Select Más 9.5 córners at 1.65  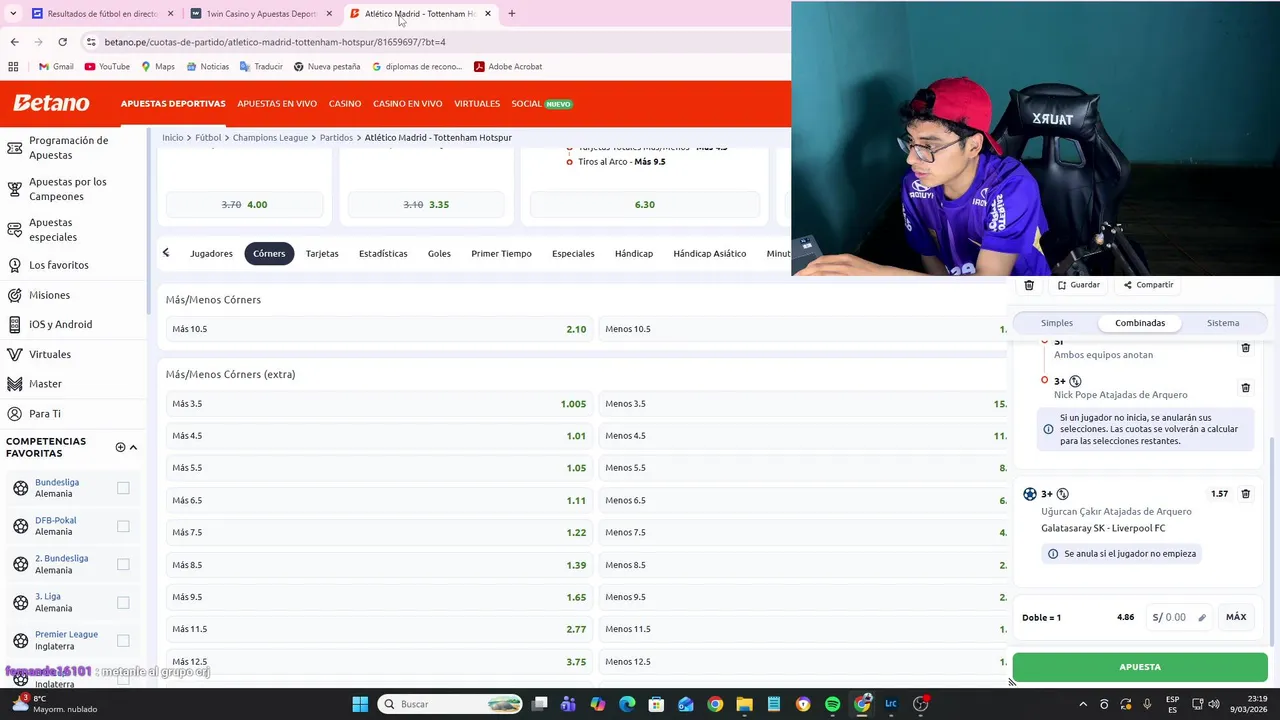point(379,597)
